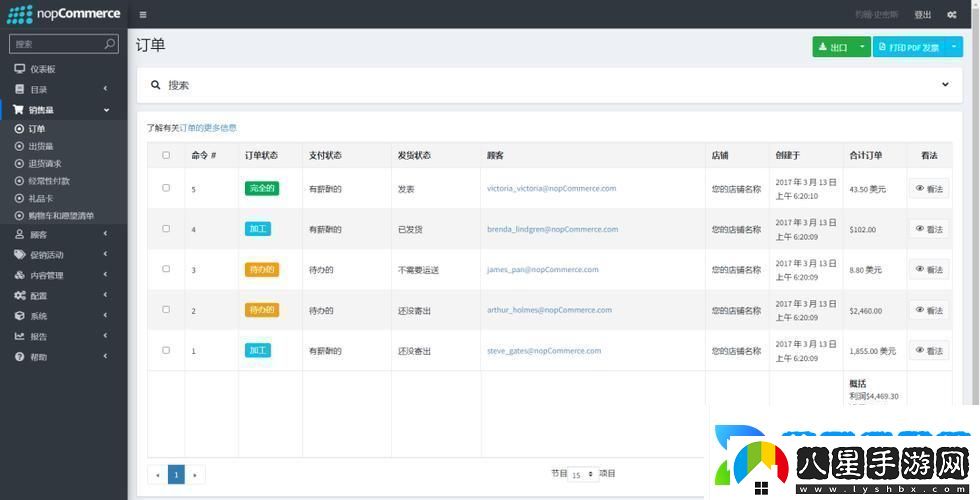Screen dimensions: 980x500
Task: Open james_pan@nopCommerce.com customer link
Action: point(542,269)
